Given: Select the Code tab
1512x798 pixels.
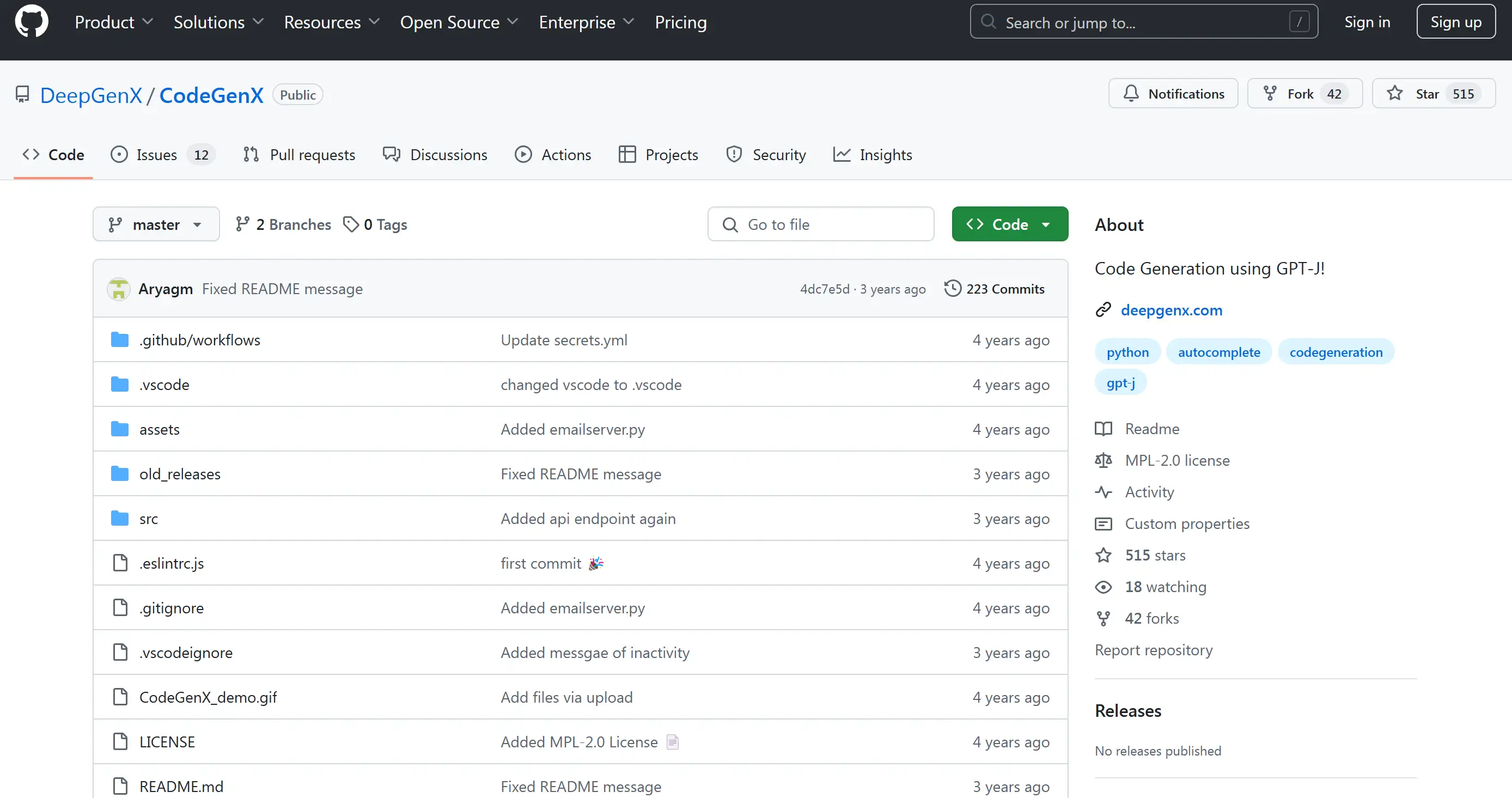Looking at the screenshot, I should [53, 155].
